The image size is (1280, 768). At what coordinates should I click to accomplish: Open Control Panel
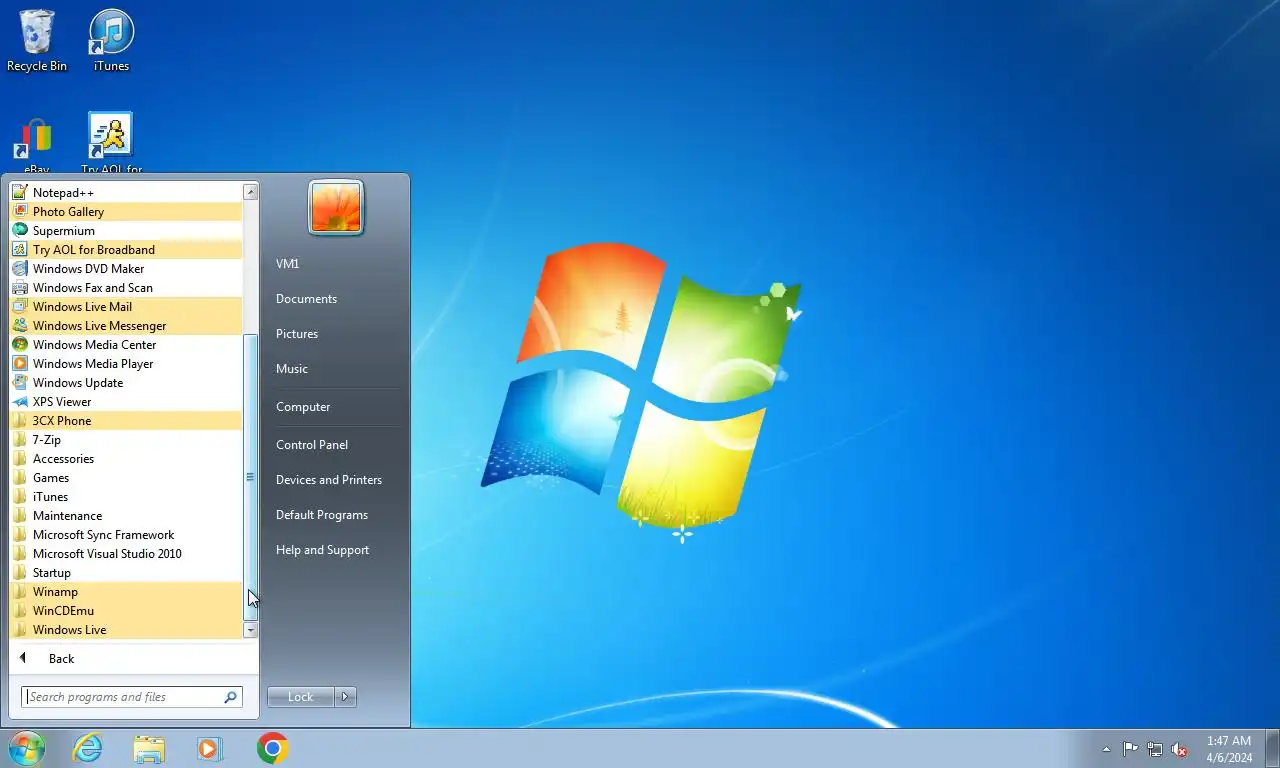pos(336,445)
